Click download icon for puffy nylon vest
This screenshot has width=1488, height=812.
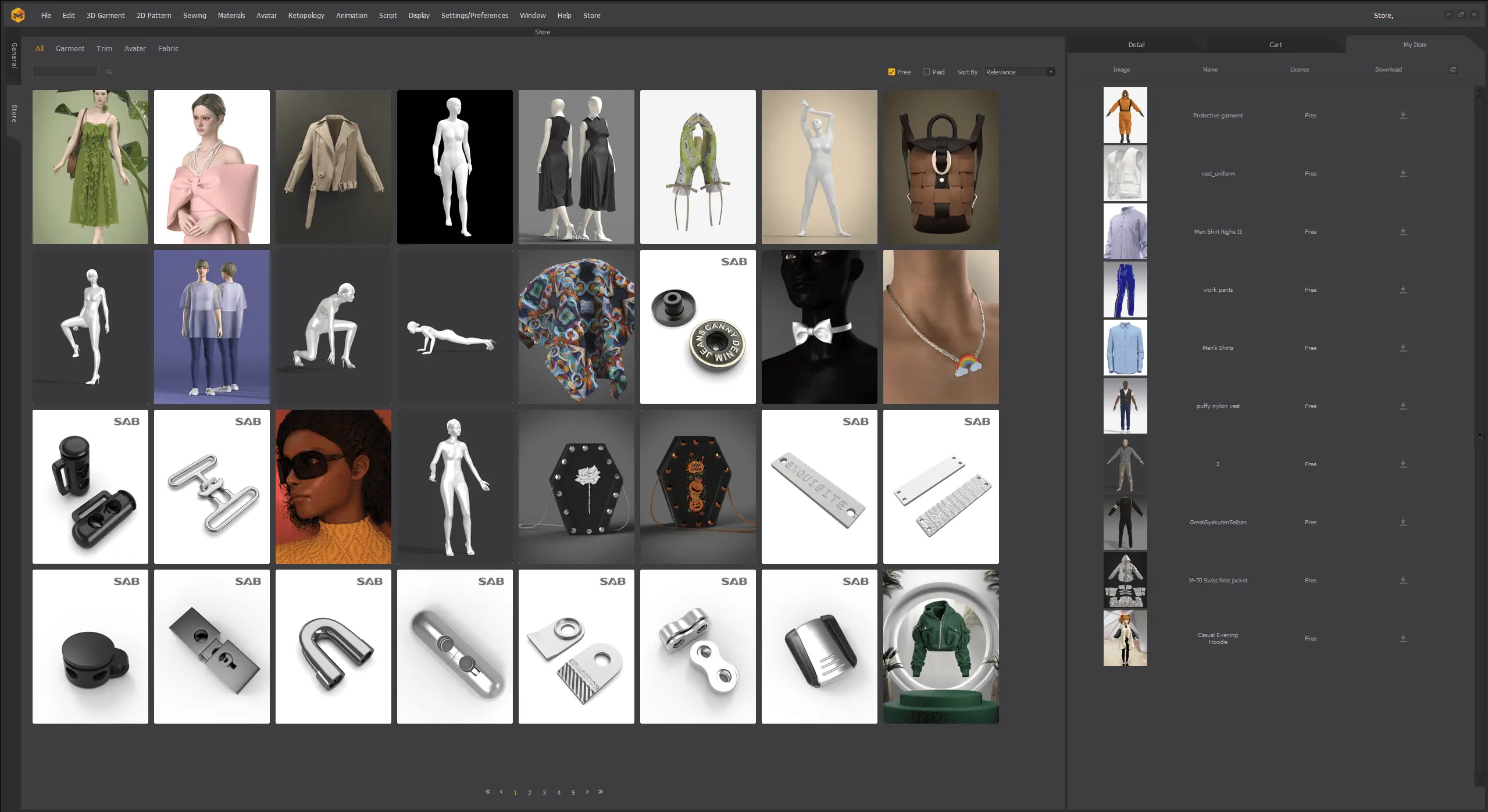[x=1403, y=406]
